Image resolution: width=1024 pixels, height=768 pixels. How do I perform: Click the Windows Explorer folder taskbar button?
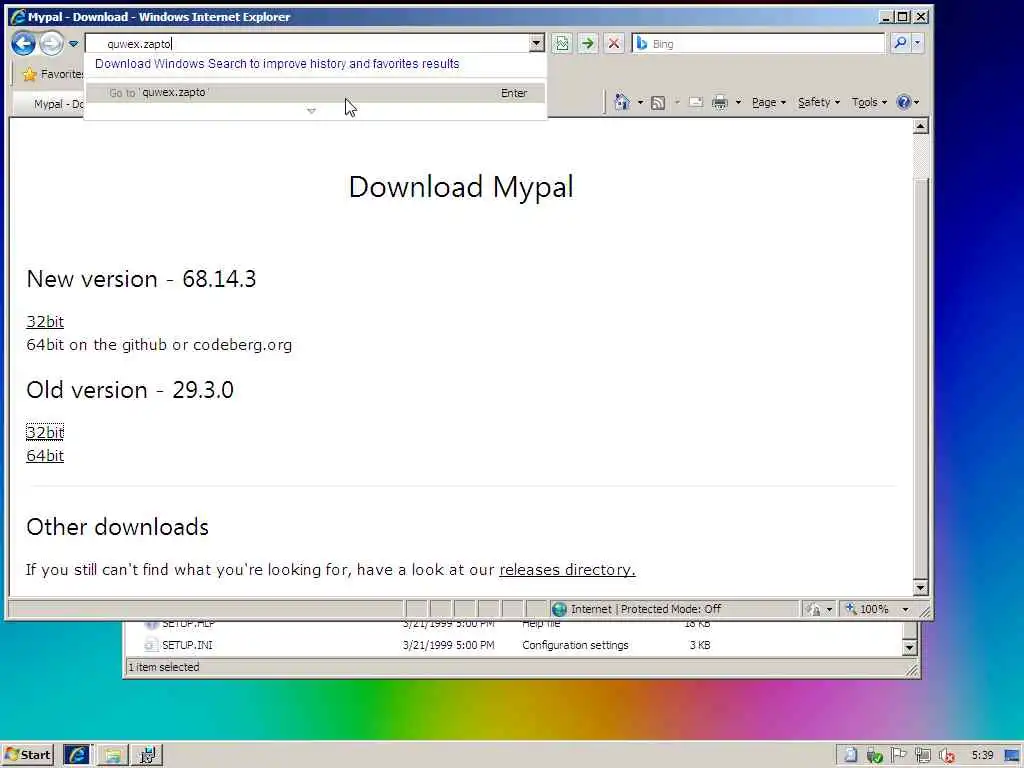(112, 756)
